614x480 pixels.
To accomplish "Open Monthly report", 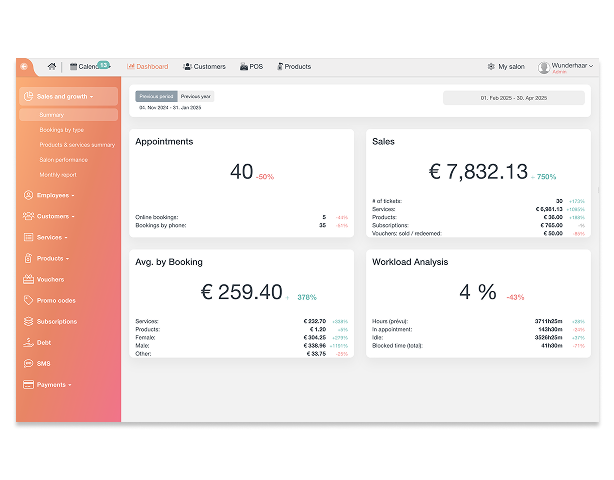I will [x=58, y=175].
